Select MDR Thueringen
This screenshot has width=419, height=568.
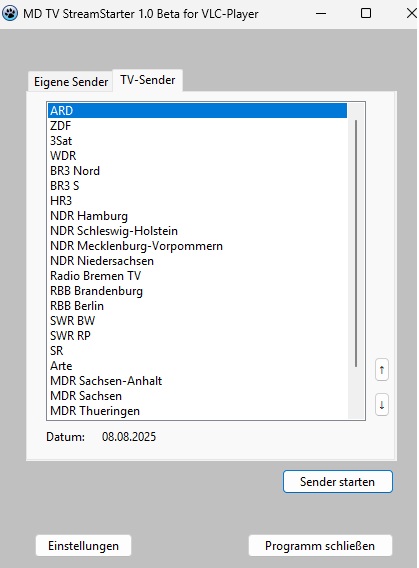197,411
